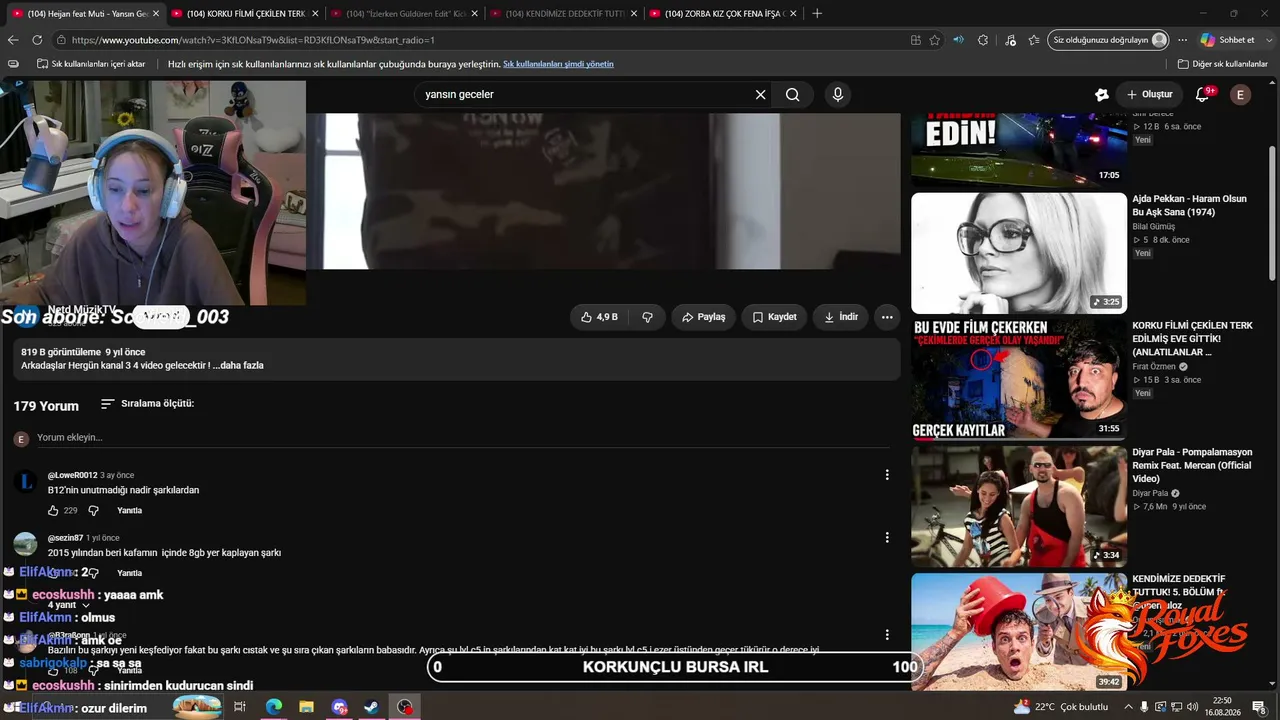Open the media control music-note icon
Viewport: 1280px width, 720px height.
point(1009,40)
